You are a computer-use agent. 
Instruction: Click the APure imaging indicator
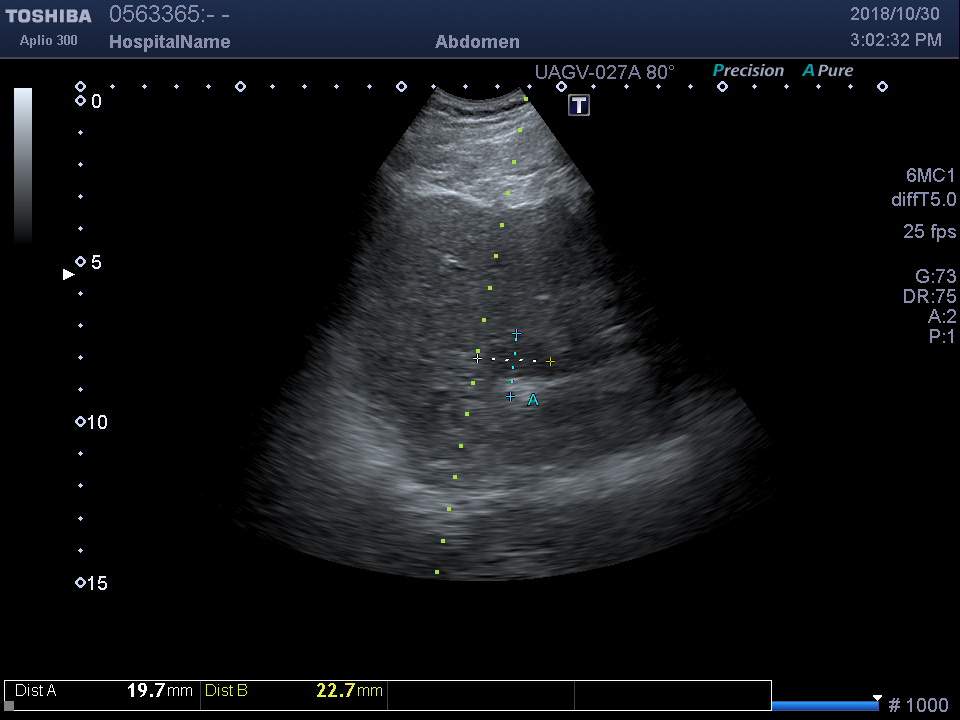(827, 71)
